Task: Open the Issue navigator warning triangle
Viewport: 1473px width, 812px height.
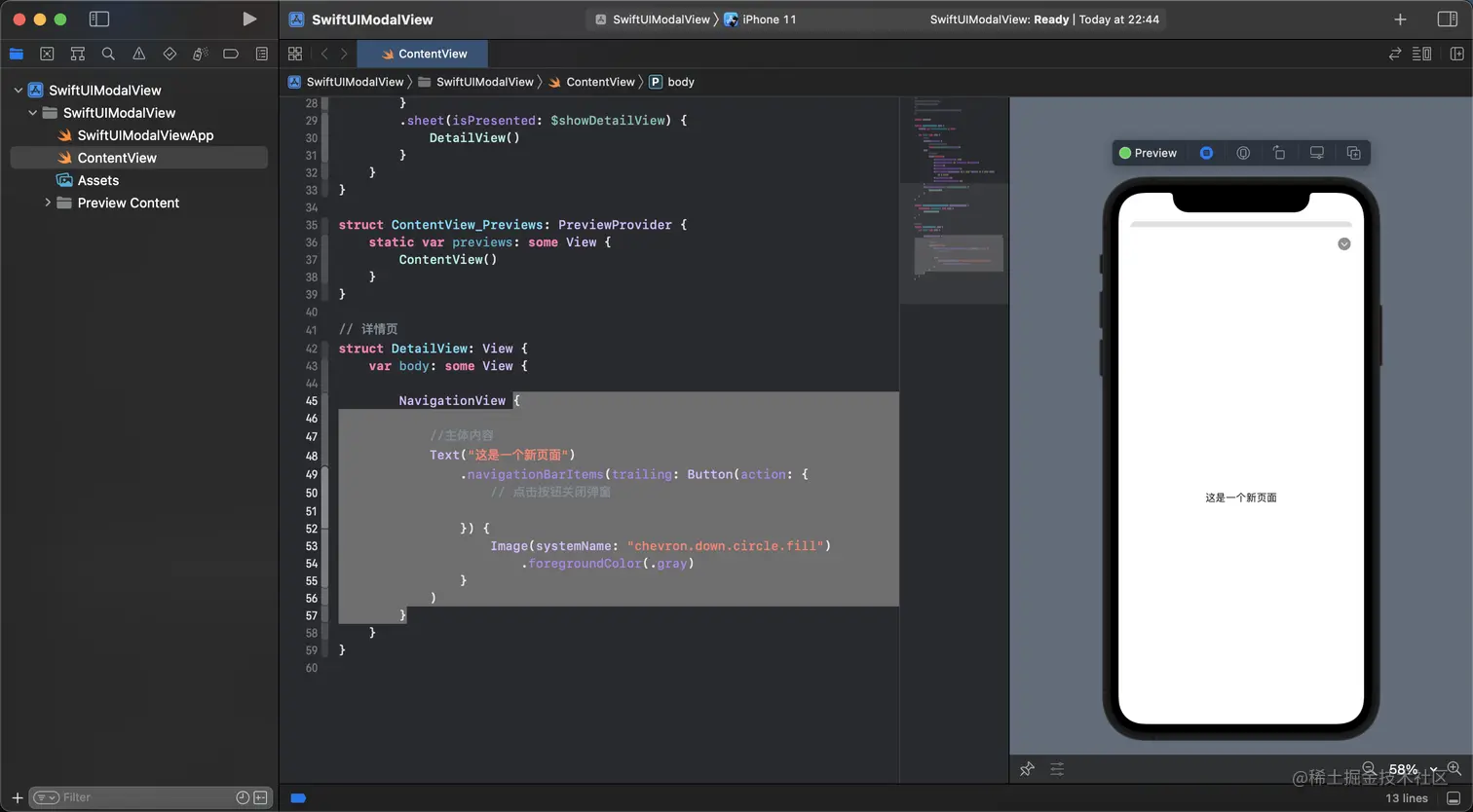Action: pos(139,54)
